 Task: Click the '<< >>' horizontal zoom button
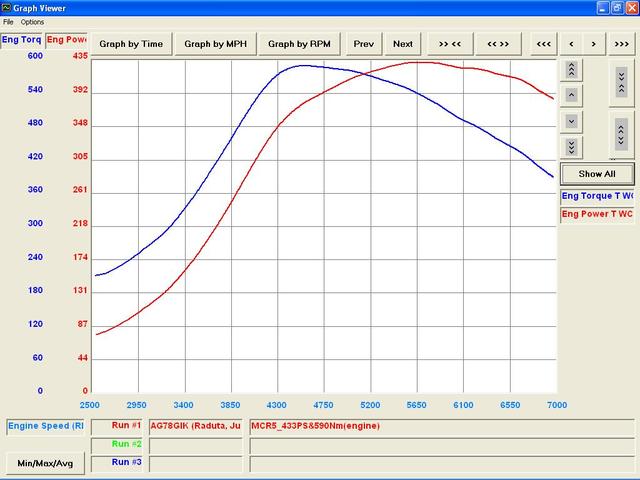pos(498,44)
